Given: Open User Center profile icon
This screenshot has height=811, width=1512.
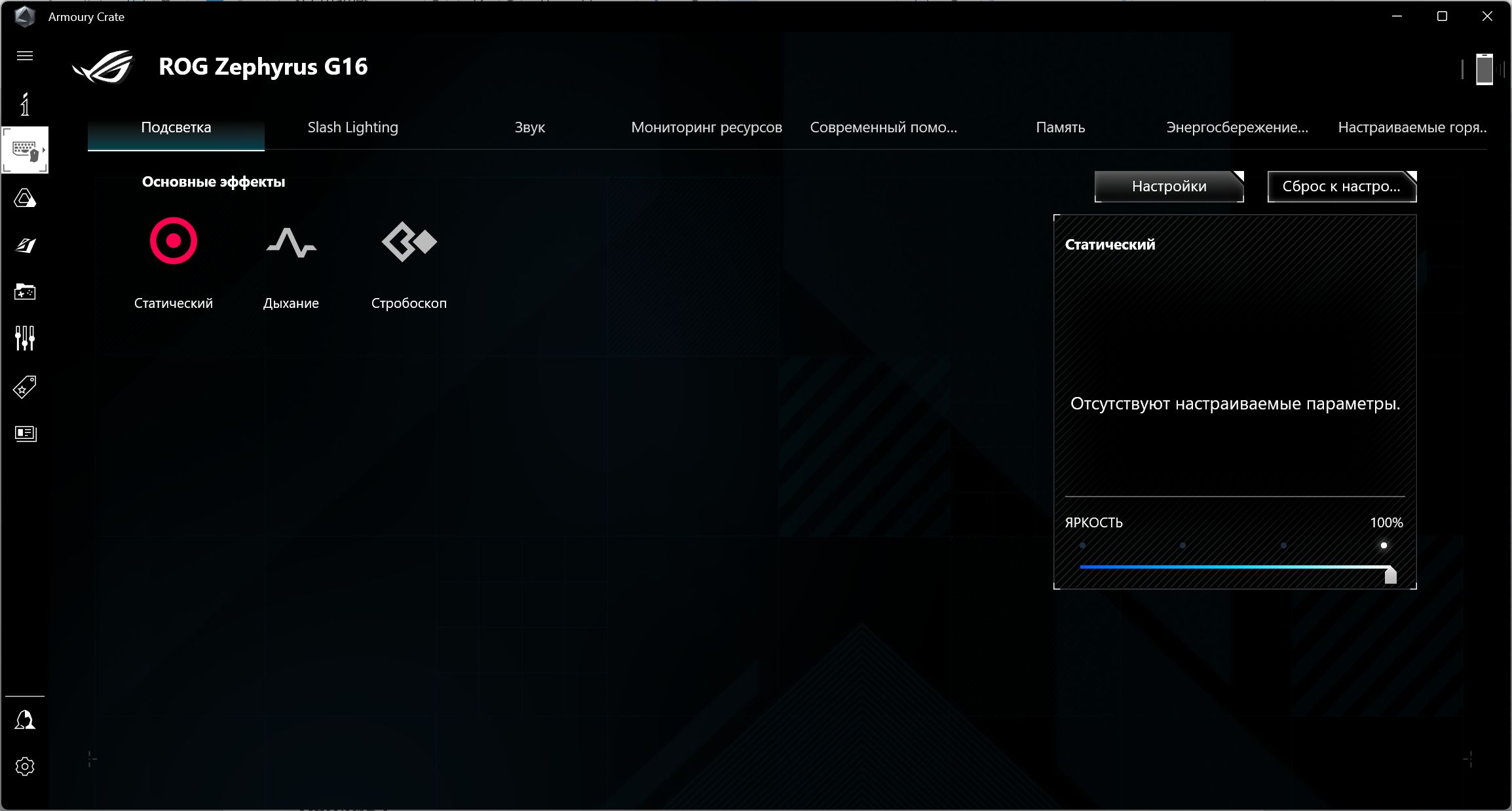Looking at the screenshot, I should pos(25,719).
